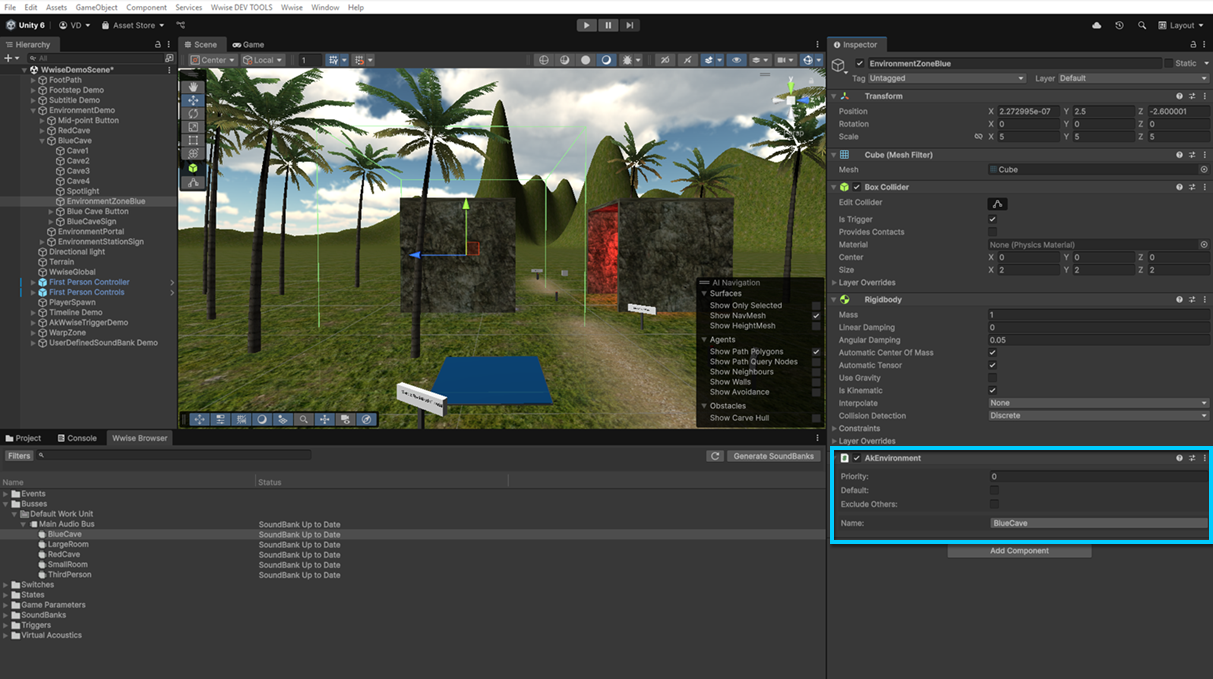The width and height of the screenshot is (1213, 679).
Task: Expand the Constraints section in Rigidbody
Action: [x=859, y=428]
